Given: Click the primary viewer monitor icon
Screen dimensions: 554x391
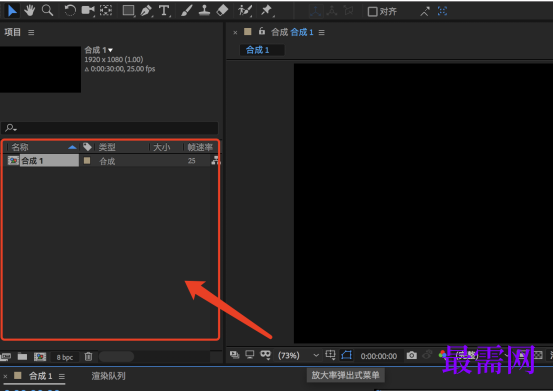Looking at the screenshot, I should tap(250, 355).
